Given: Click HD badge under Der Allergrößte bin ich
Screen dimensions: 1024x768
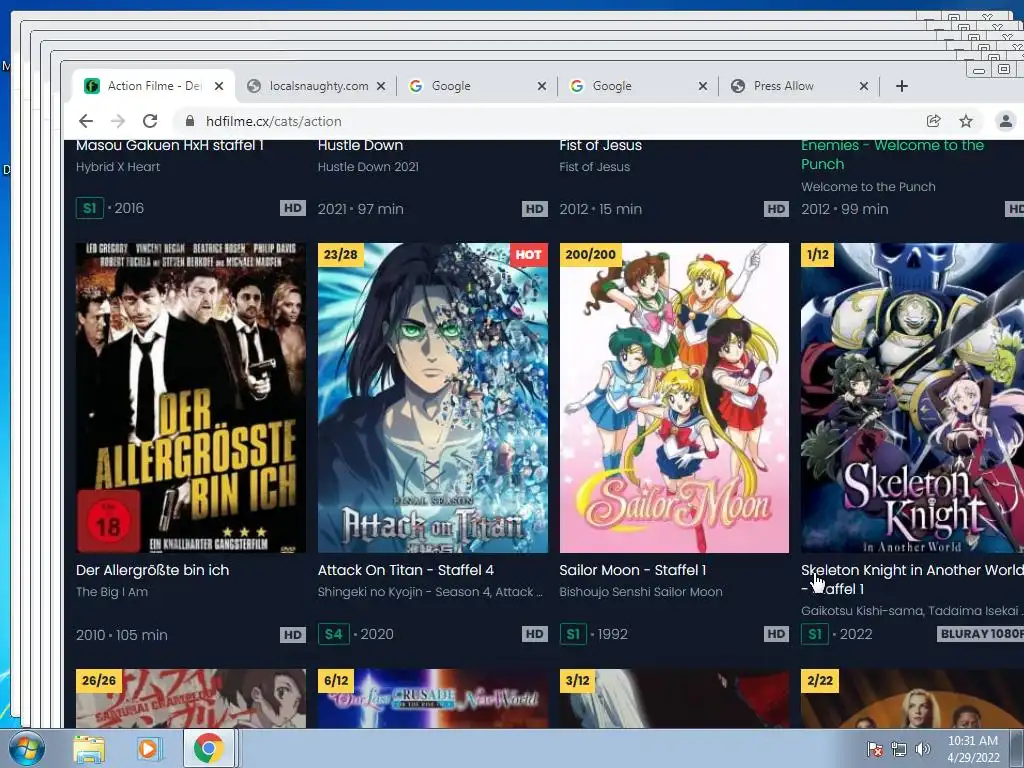Looking at the screenshot, I should point(293,635).
